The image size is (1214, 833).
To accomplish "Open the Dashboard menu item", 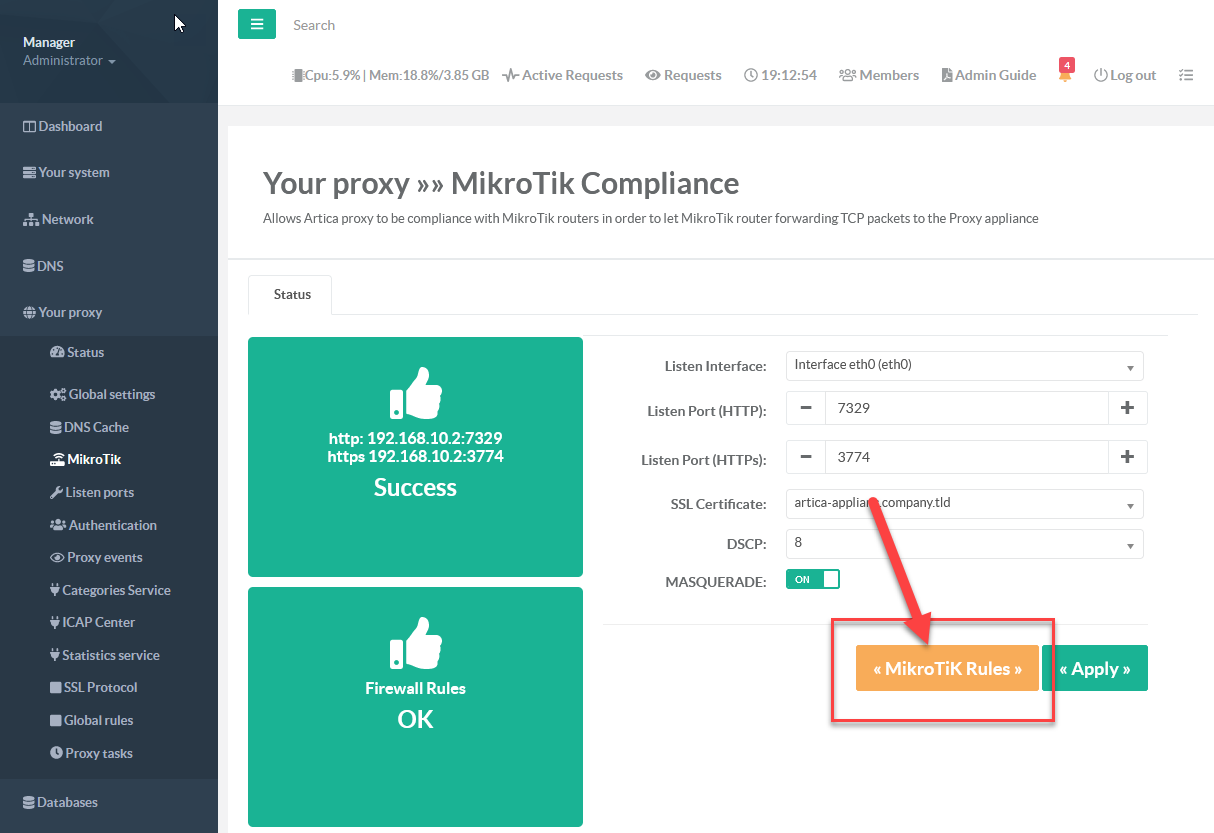I will (70, 126).
